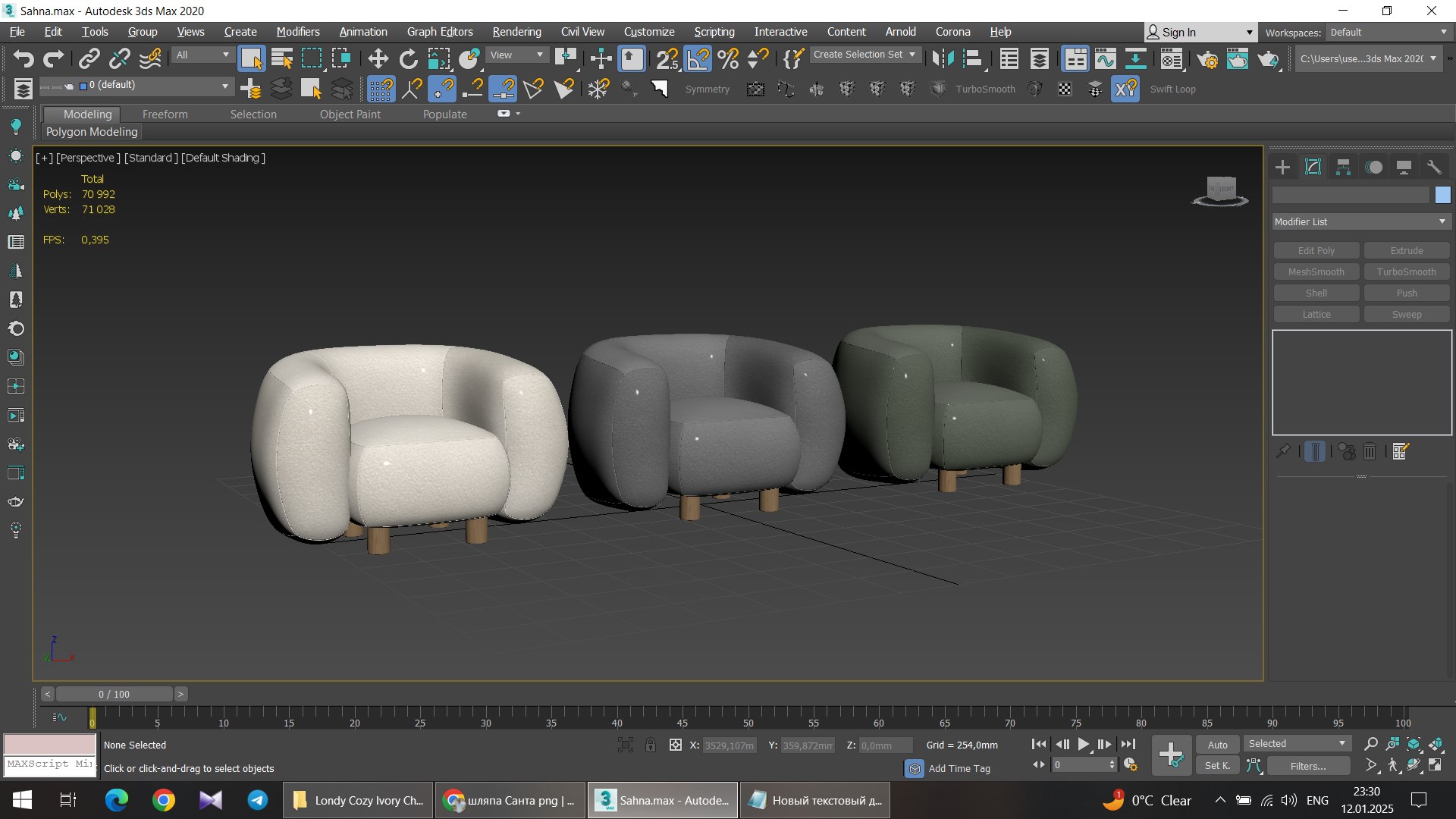
Task: Toggle the Selection Lock padlock
Action: [650, 745]
